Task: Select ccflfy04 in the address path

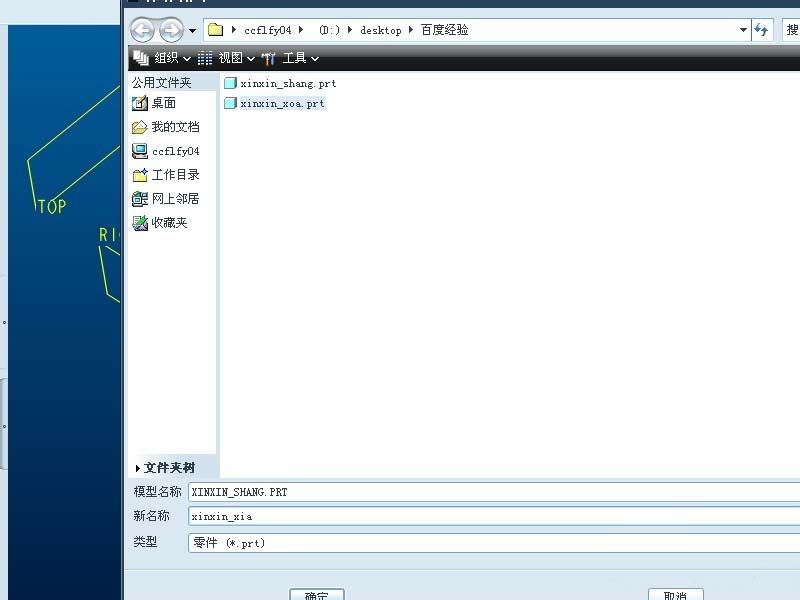Action: pos(267,30)
